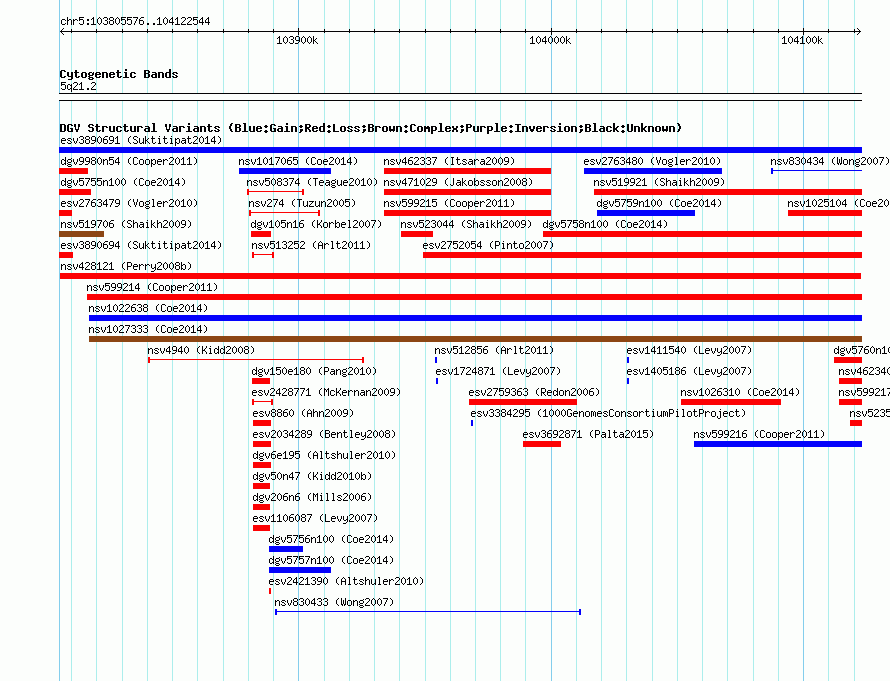Pick the dgv6e195 (Altshuler2010) label
Image resolution: width=890 pixels, height=681 pixels.
[x=324, y=455]
